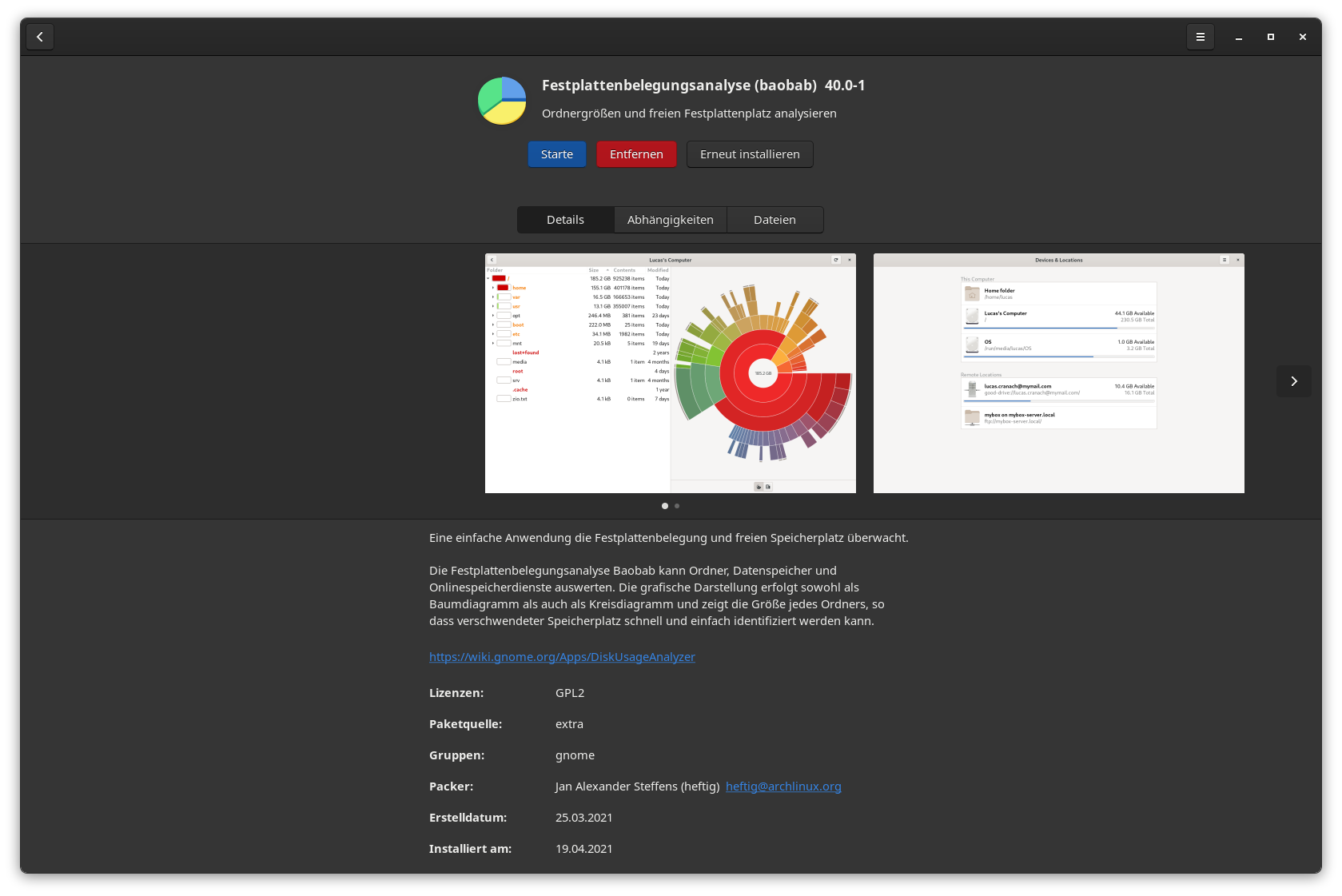Select the first carousel page dot
Viewport: 1342px width, 896px height.
click(664, 506)
